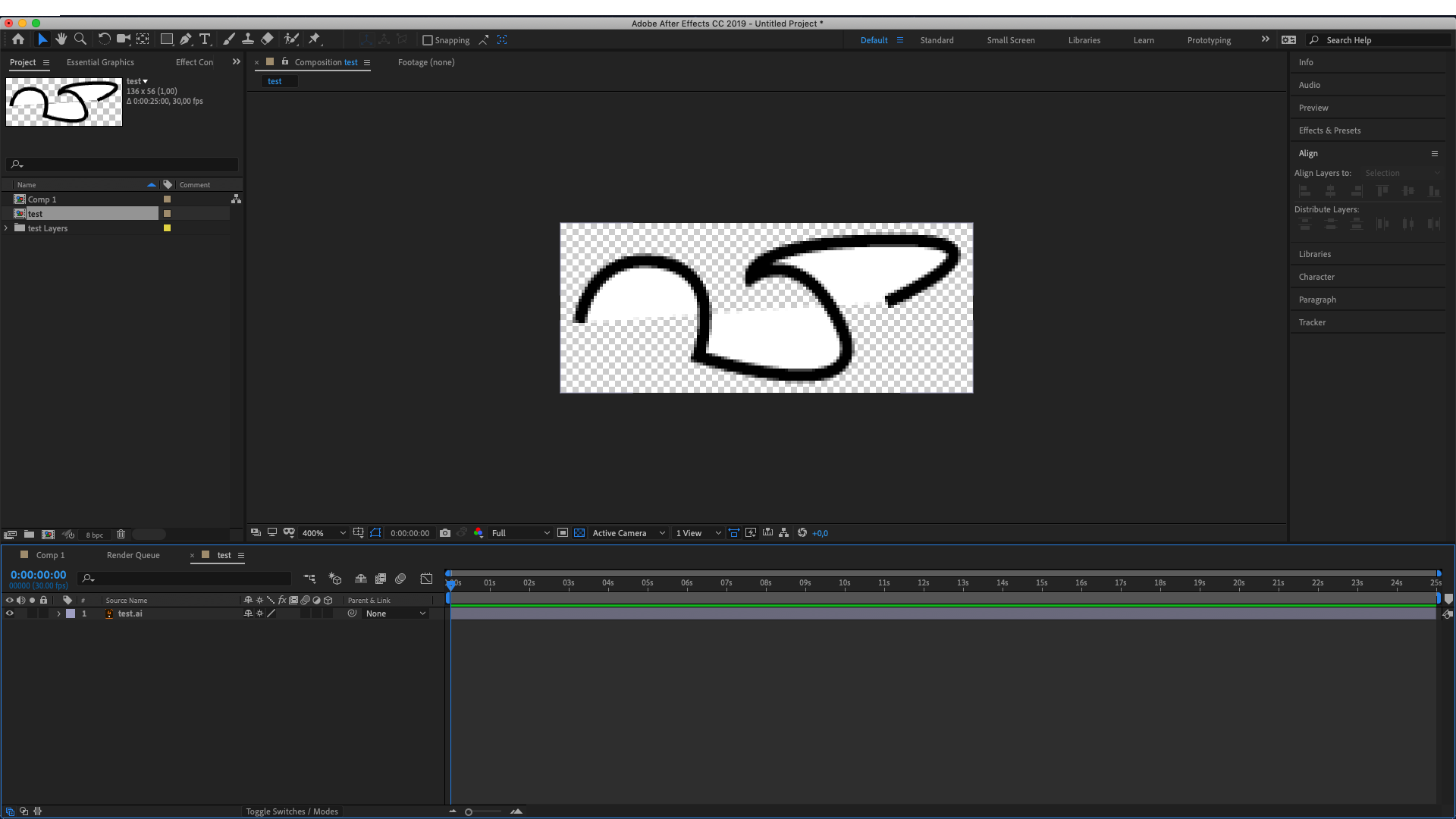This screenshot has height=819, width=1456.
Task: Select the Hand tool
Action: pyautogui.click(x=61, y=39)
